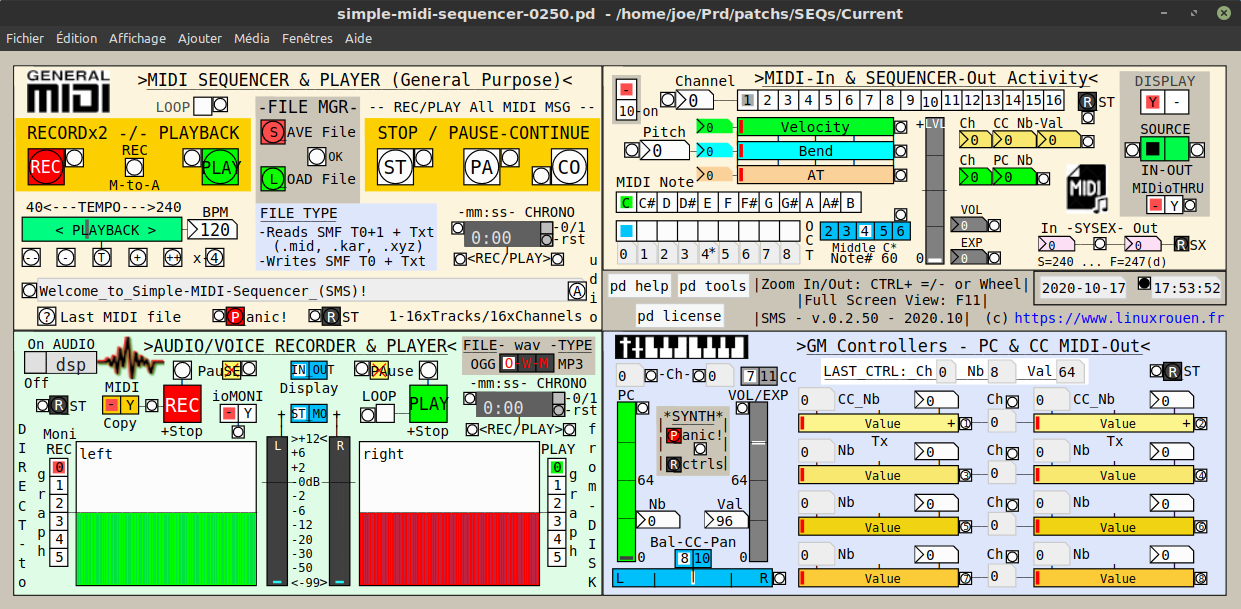Click green L Load File button

(x=272, y=179)
